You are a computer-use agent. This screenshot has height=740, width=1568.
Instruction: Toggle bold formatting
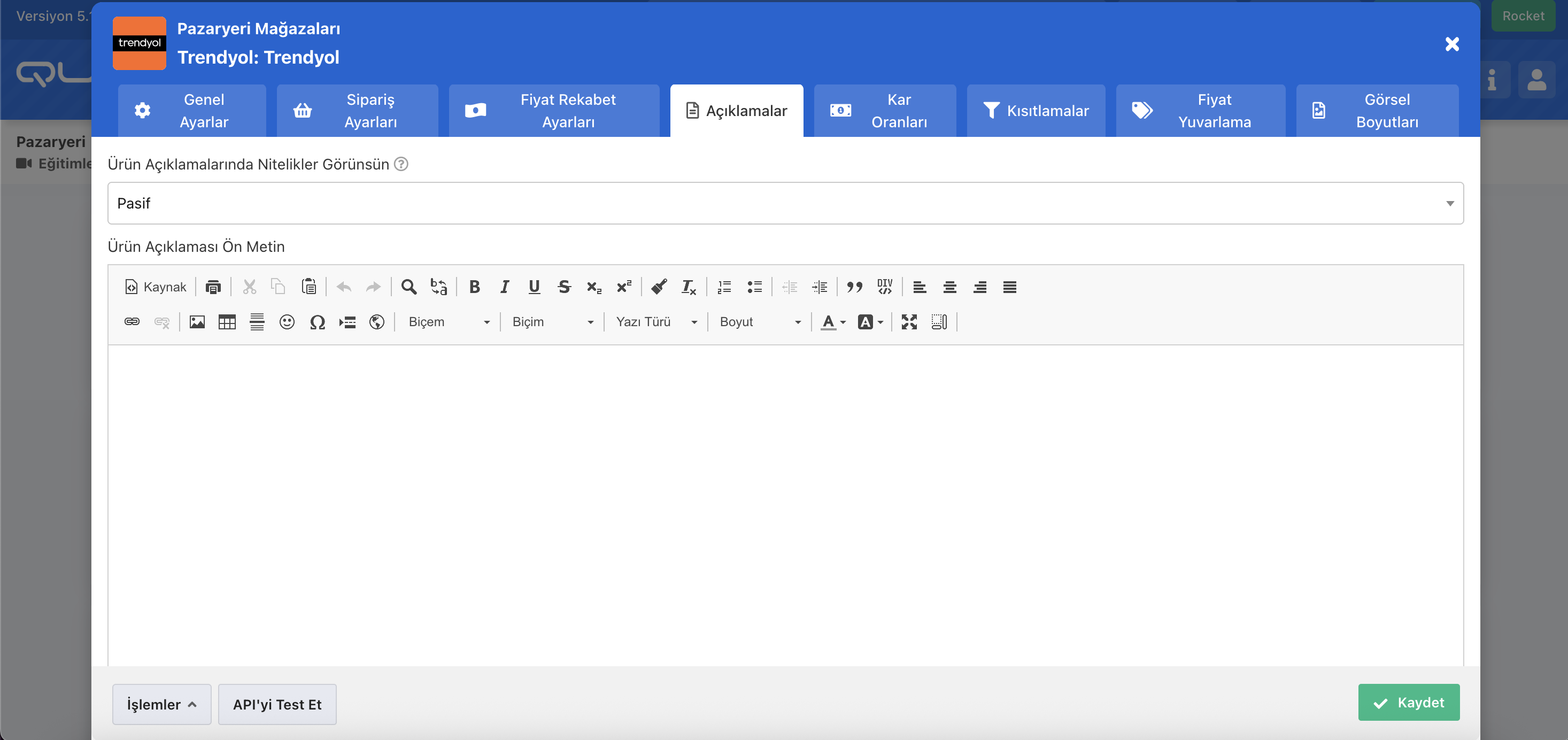pos(474,287)
